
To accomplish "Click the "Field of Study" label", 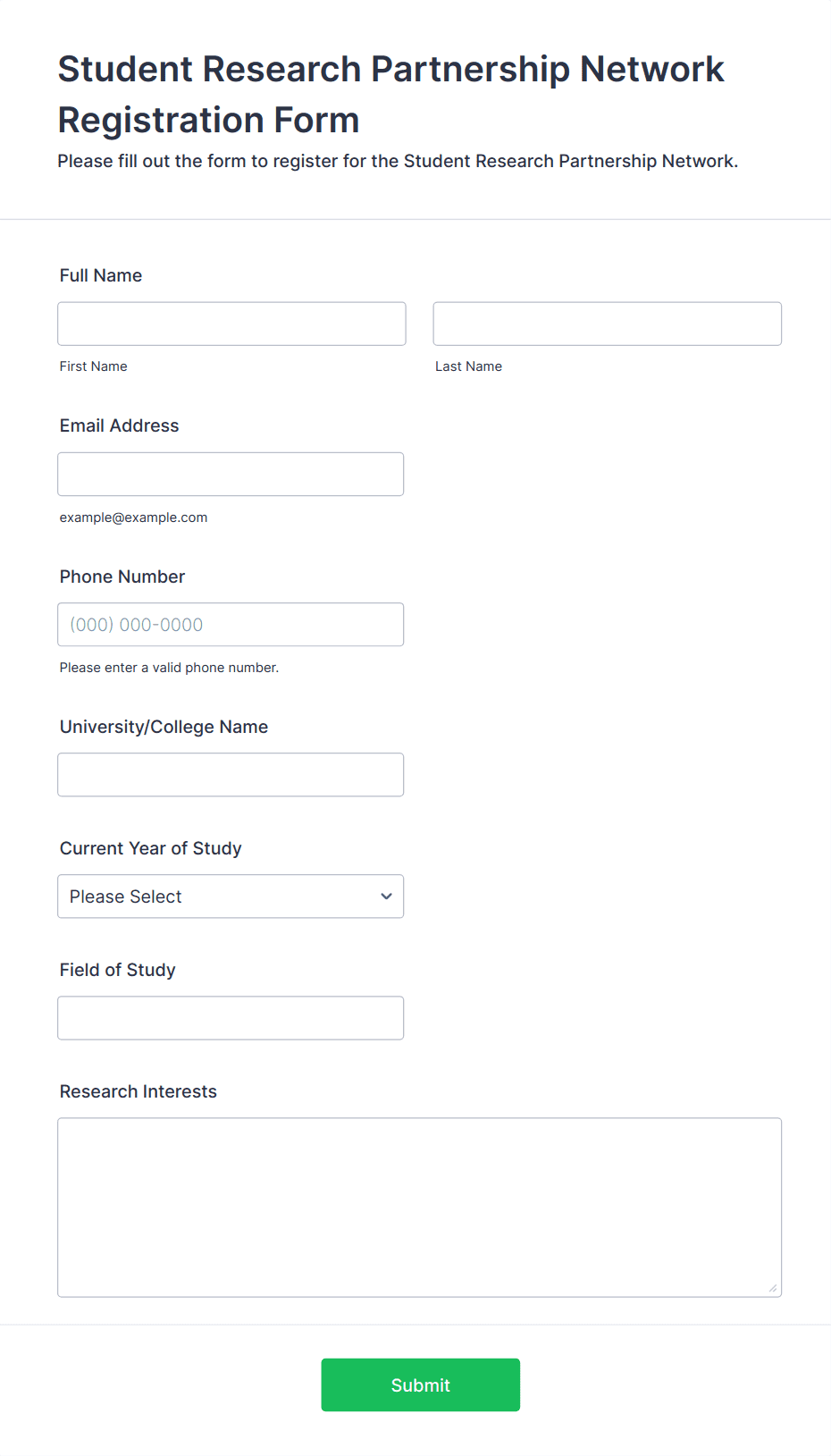I will pyautogui.click(x=118, y=970).
